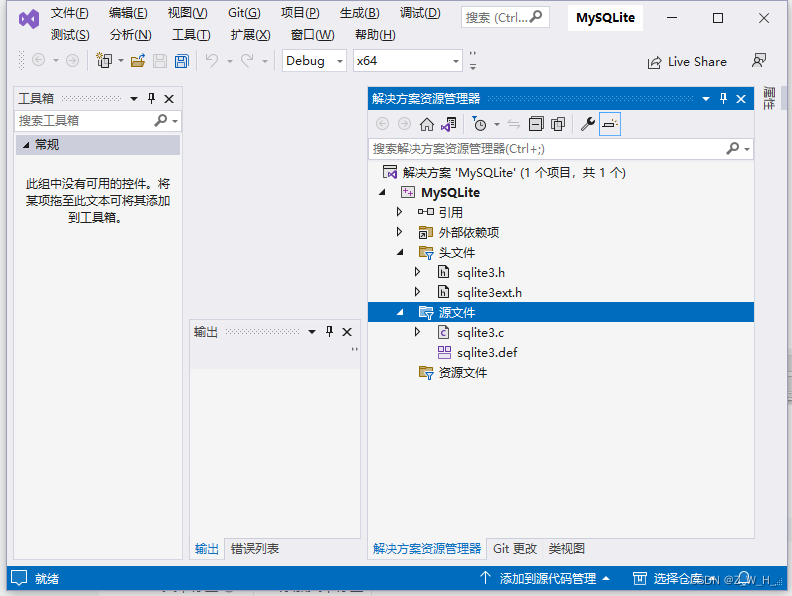The image size is (792, 596).
Task: Expand the sqlite3ext.h file node
Action: (x=417, y=292)
